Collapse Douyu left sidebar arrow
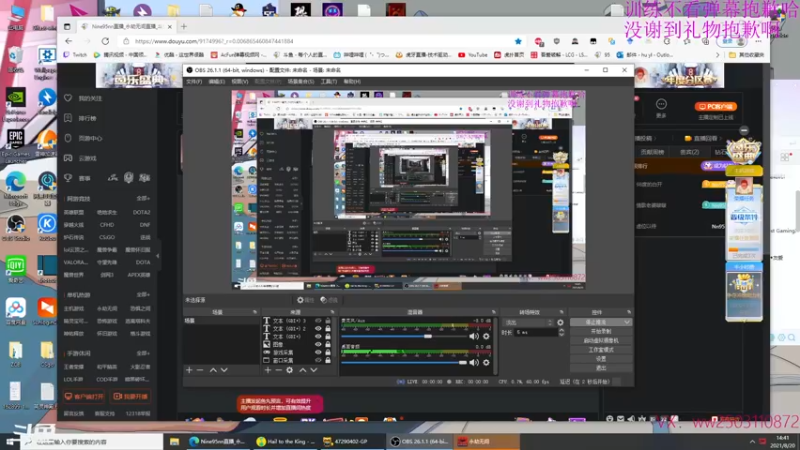Image resolution: width=800 pixels, height=450 pixels. pos(157,256)
